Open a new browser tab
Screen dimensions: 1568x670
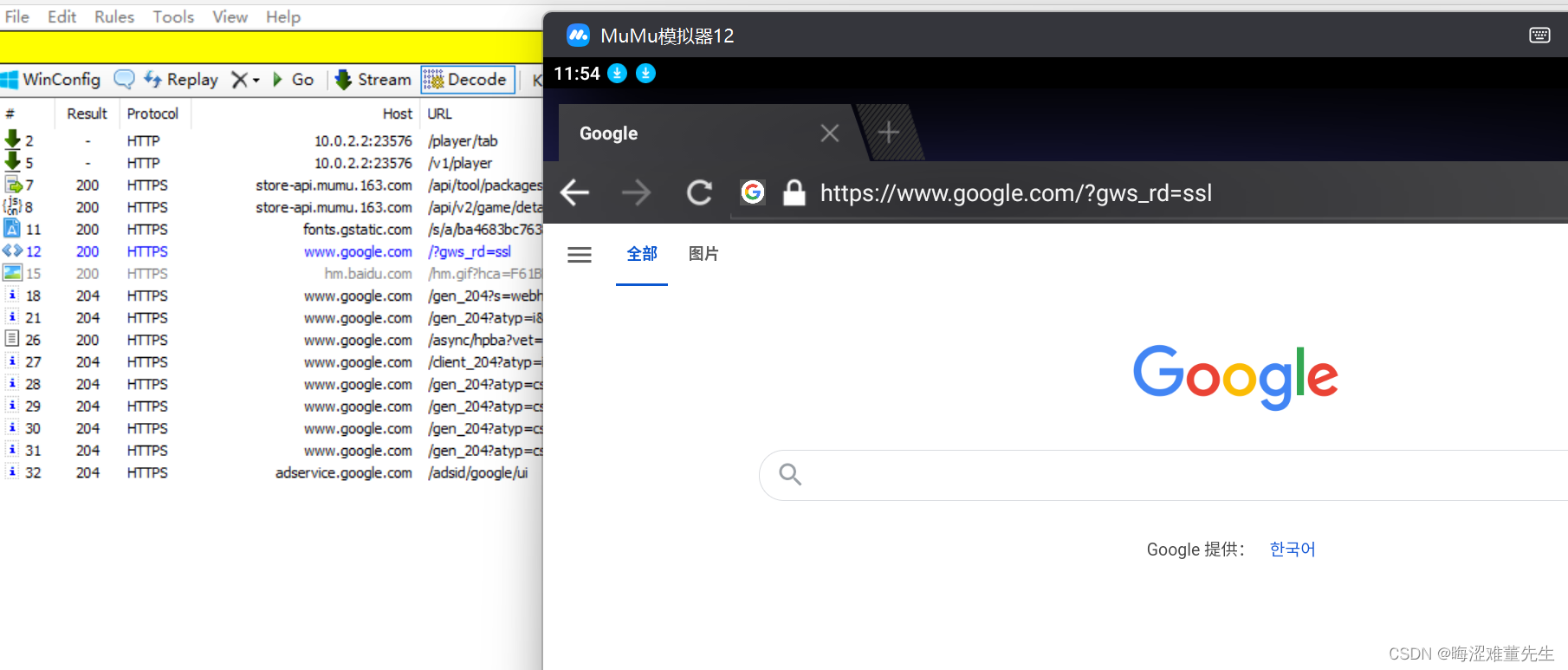888,133
